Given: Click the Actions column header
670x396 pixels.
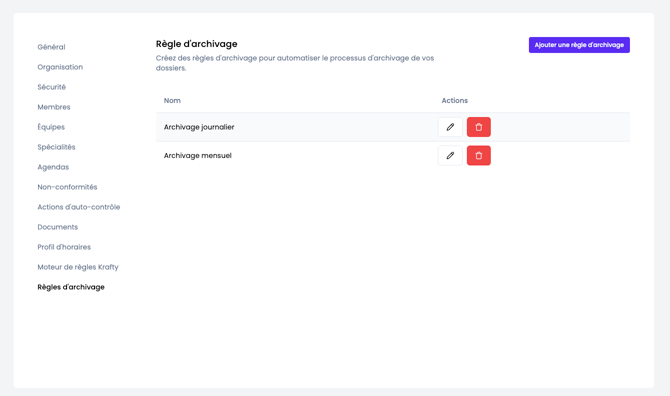Looking at the screenshot, I should 455,100.
